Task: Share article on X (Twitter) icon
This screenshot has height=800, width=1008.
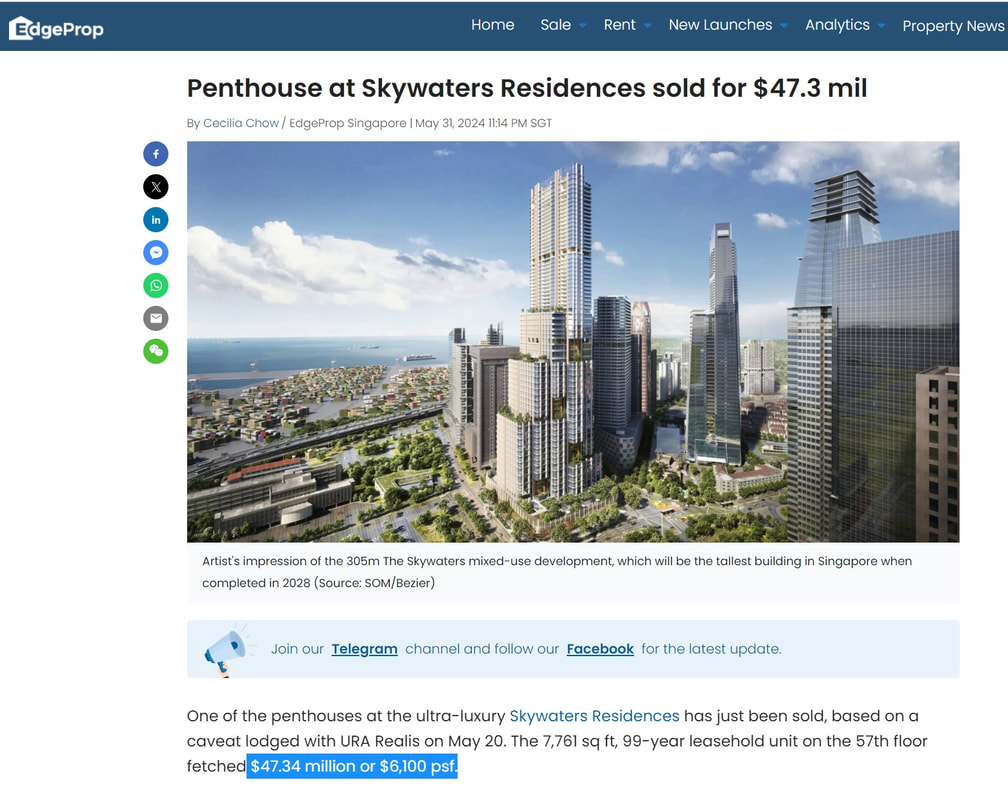Action: coord(156,187)
